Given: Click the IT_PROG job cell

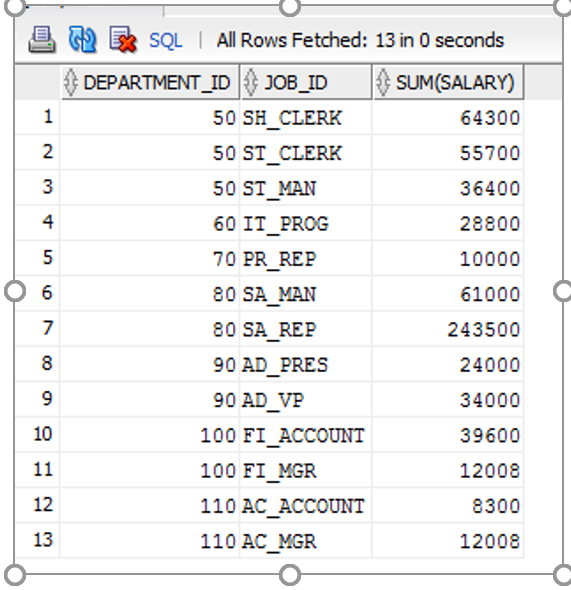Looking at the screenshot, I should point(305,224).
